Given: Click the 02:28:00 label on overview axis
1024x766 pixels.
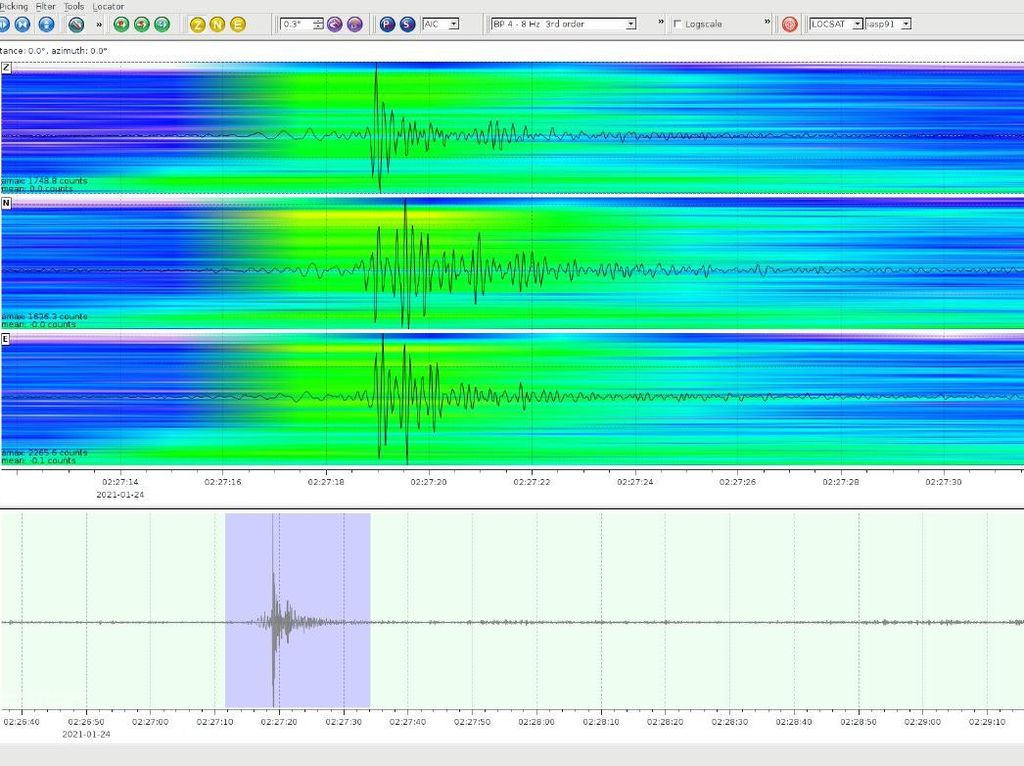Looking at the screenshot, I should tap(536, 722).
